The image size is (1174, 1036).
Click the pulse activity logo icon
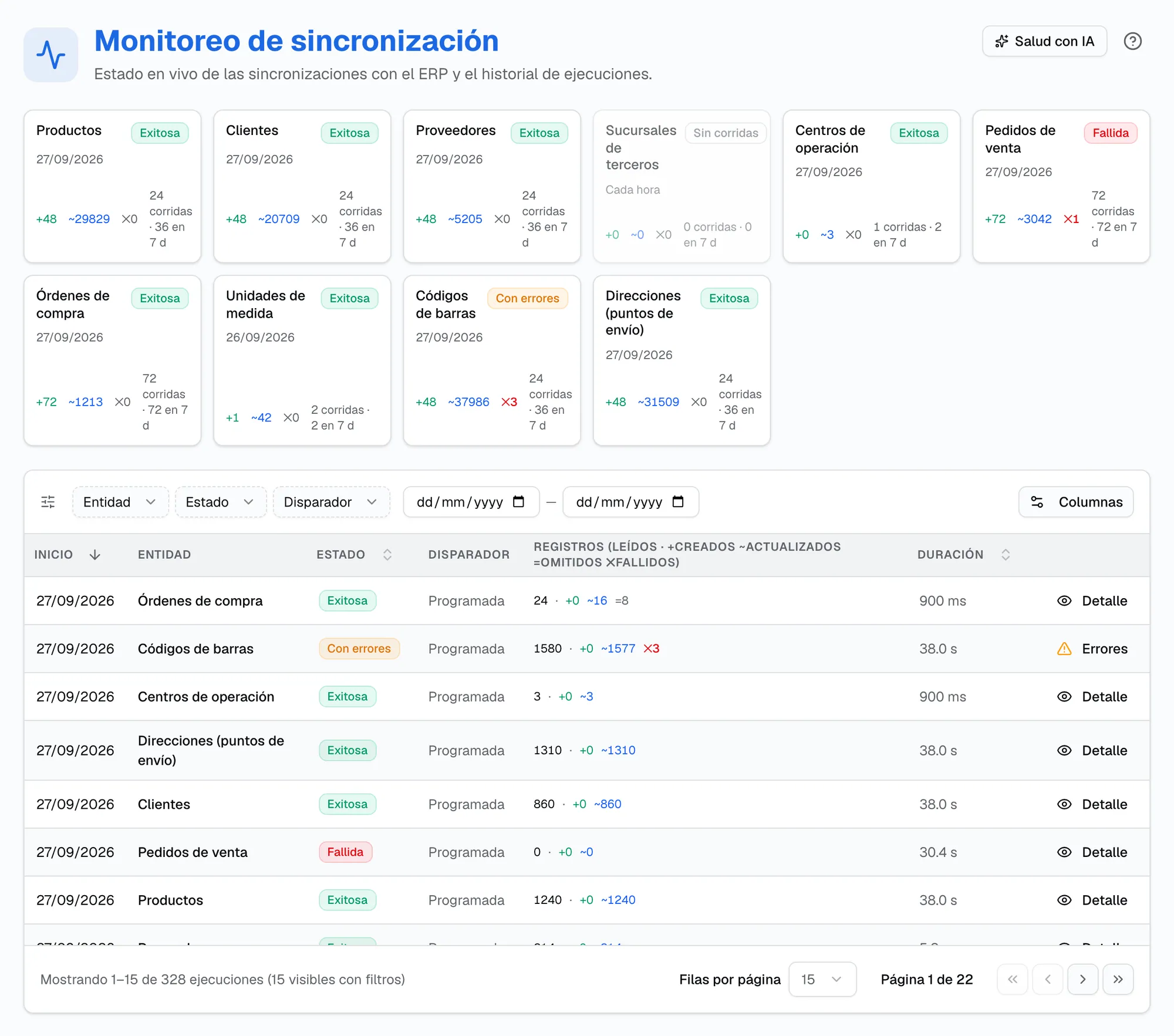pos(51,55)
